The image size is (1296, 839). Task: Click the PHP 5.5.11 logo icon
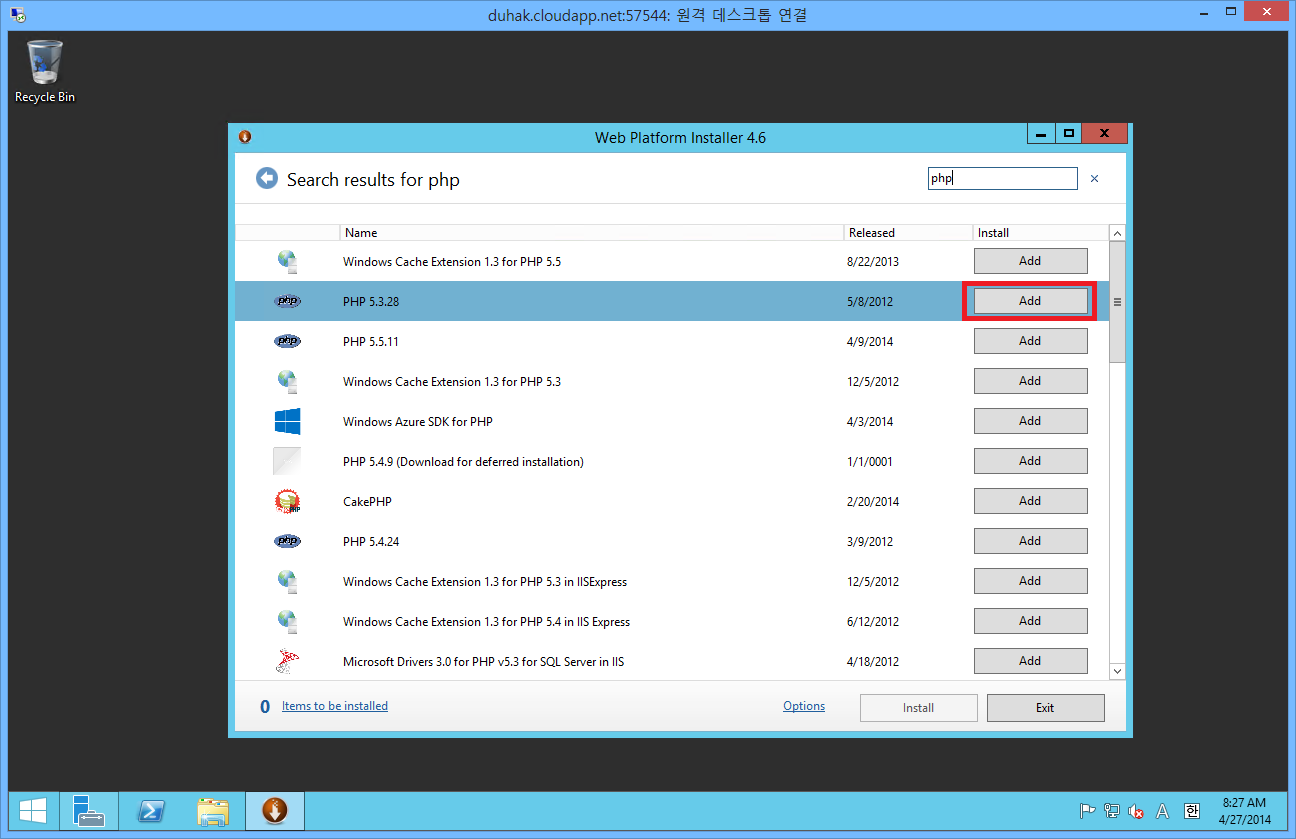[287, 341]
